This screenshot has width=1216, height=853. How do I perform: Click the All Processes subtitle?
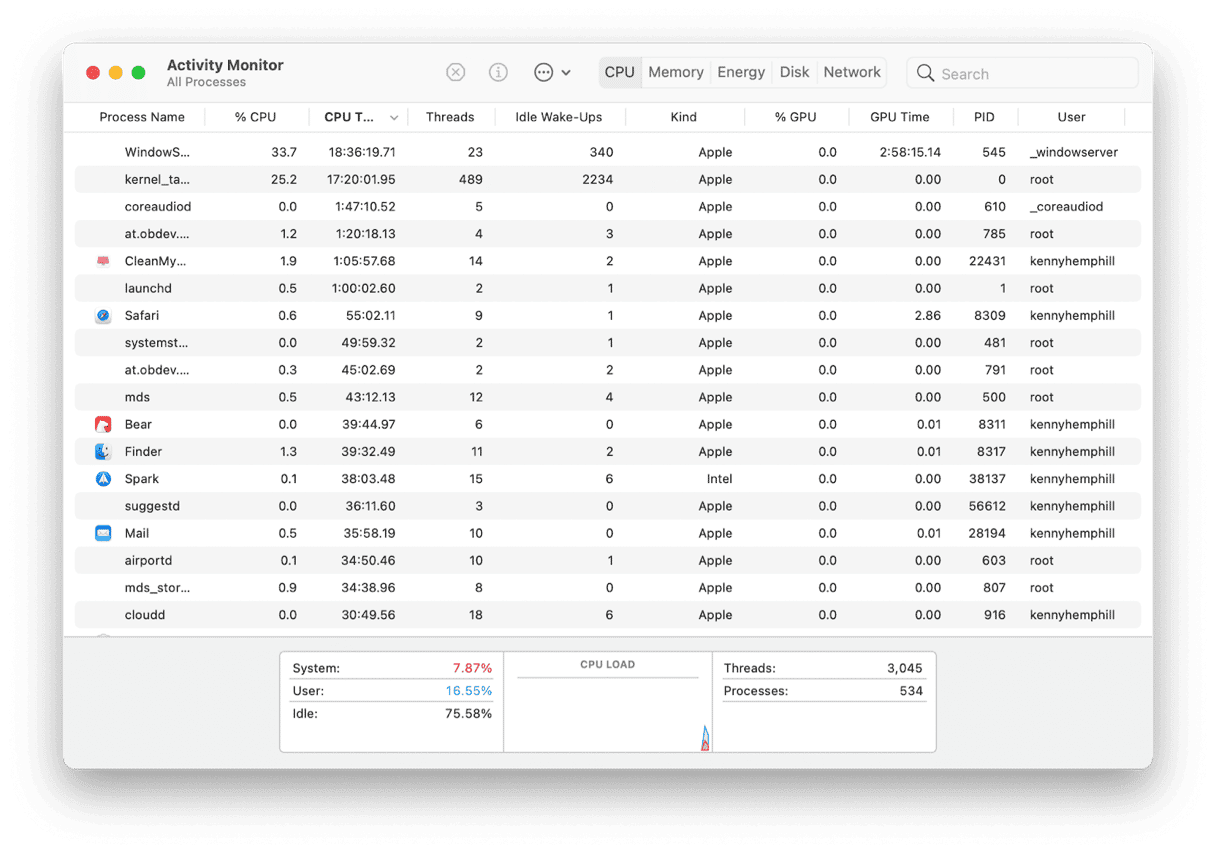point(206,82)
